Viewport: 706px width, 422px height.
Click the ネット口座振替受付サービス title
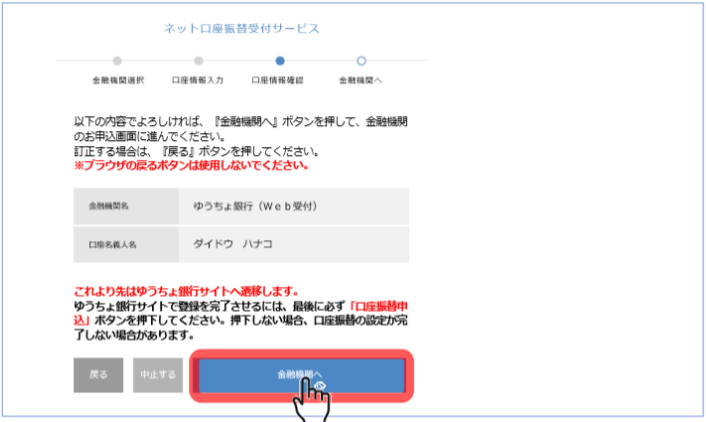tap(242, 29)
